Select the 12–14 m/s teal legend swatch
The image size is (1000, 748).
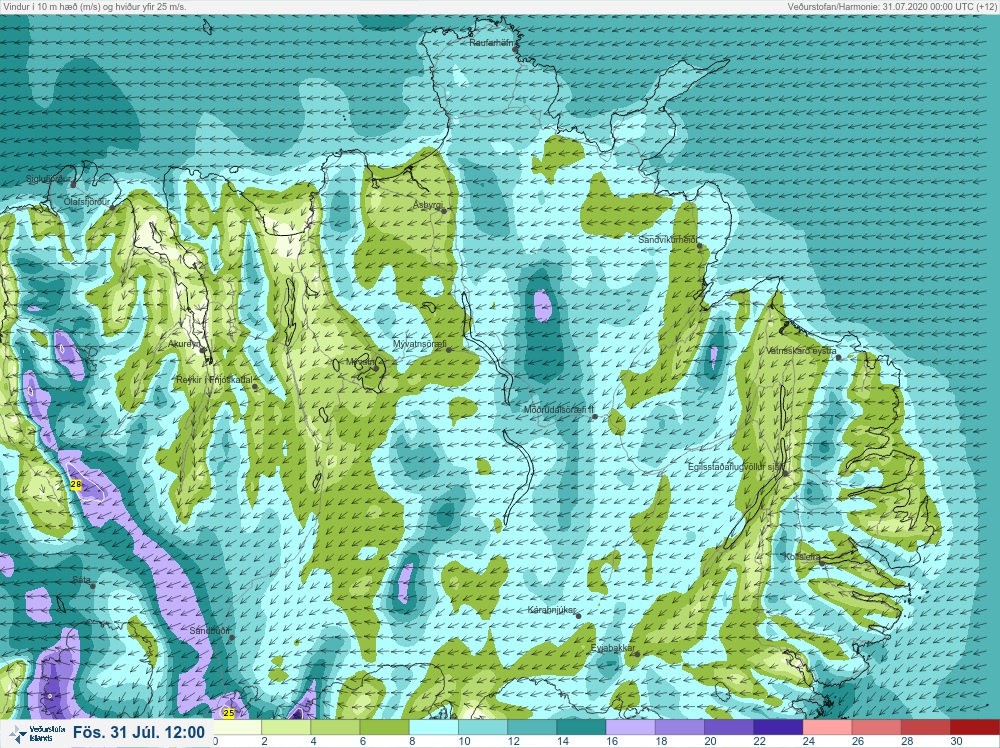(x=531, y=727)
